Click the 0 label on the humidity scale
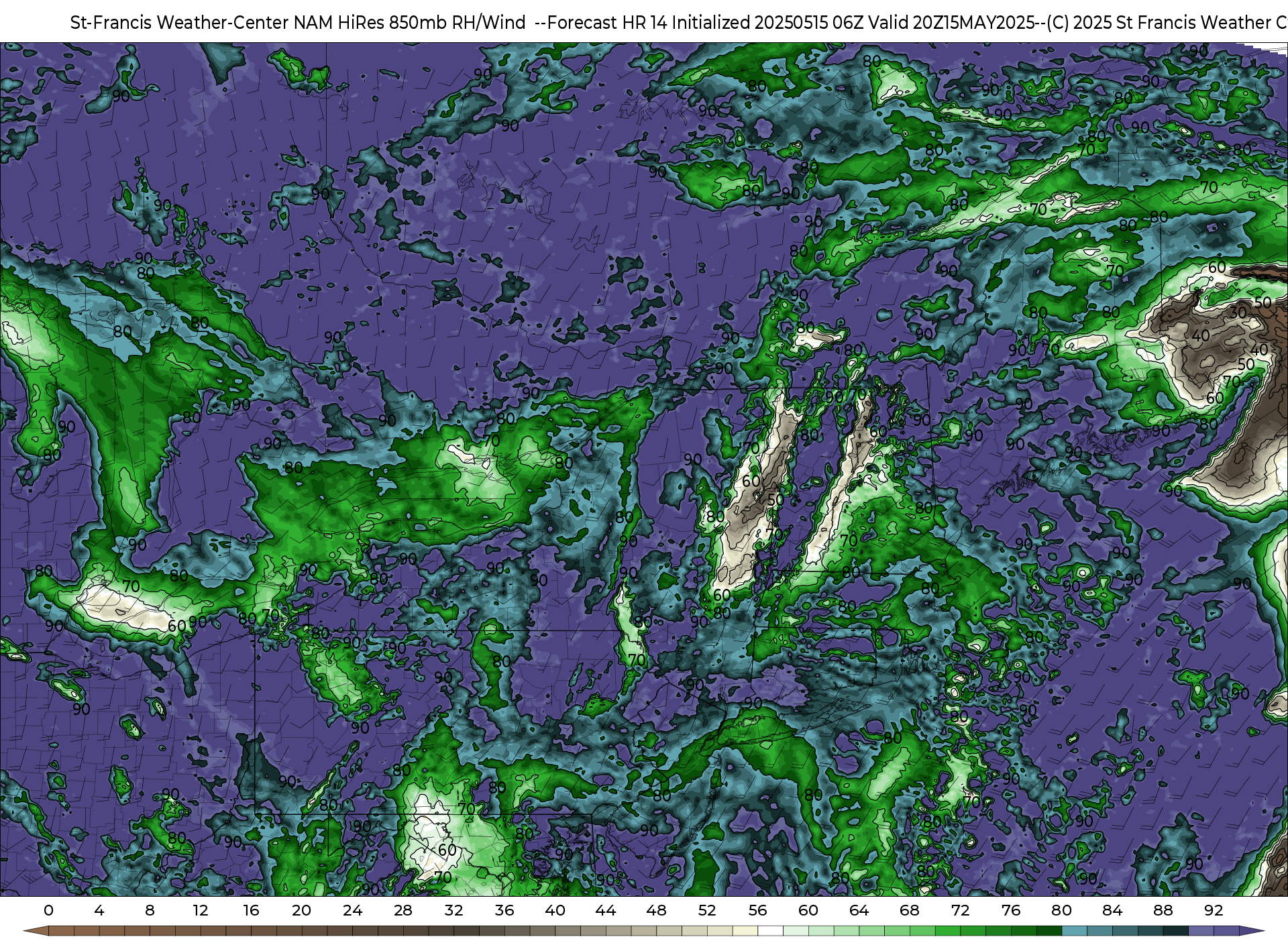The image size is (1288, 939). 48,910
